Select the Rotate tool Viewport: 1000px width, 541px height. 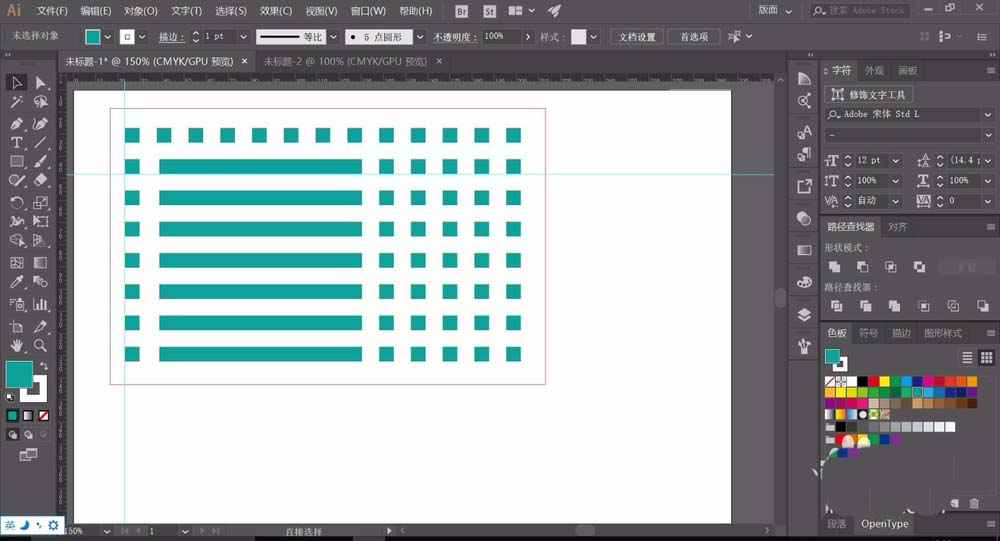click(17, 203)
